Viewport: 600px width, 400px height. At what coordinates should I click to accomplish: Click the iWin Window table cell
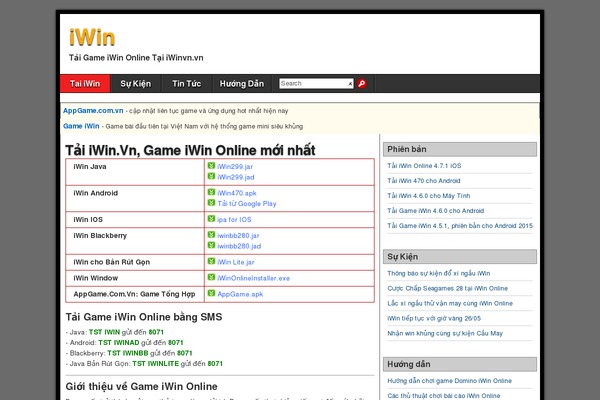(135, 278)
